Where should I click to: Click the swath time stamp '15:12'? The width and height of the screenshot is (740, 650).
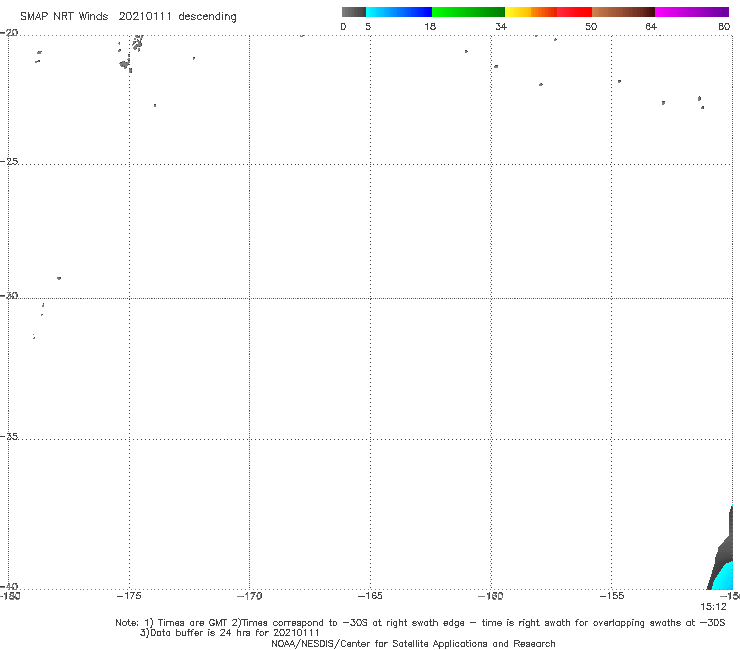pyautogui.click(x=713, y=607)
